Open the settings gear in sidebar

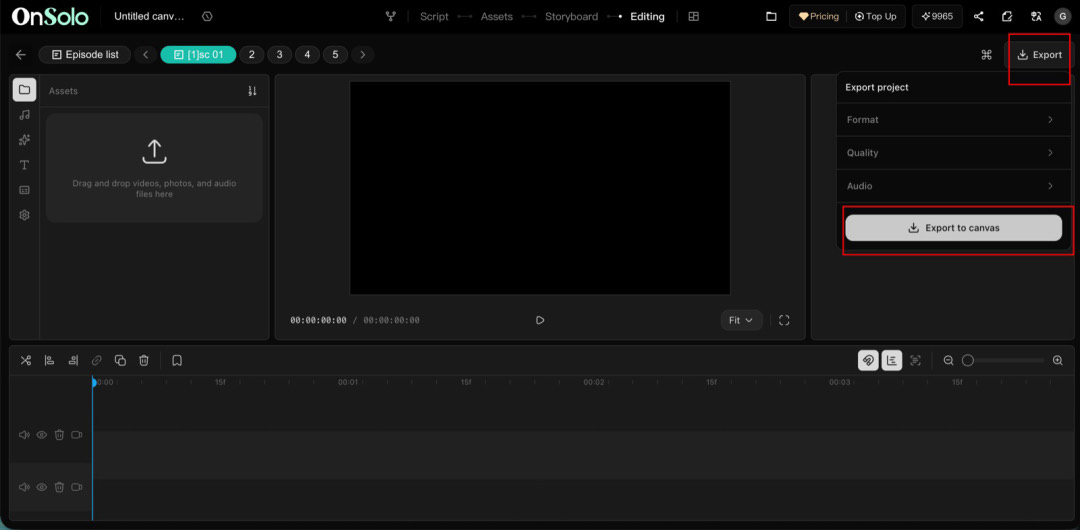tap(24, 215)
